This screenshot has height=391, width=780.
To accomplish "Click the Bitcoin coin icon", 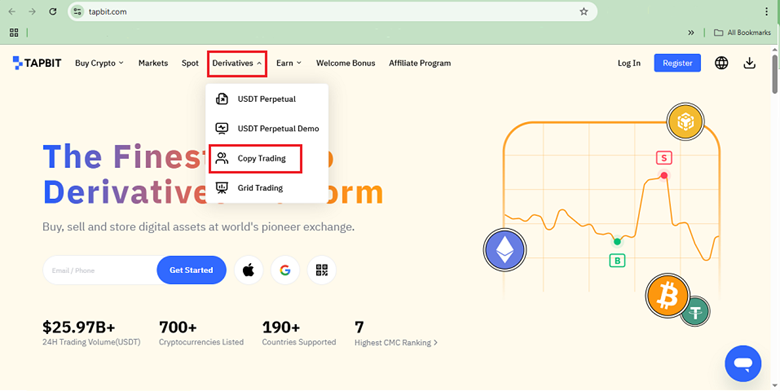I will coord(667,295).
